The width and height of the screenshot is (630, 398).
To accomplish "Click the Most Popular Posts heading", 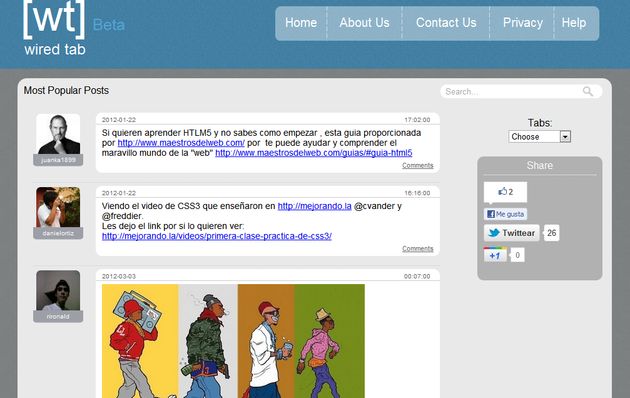I will 66,90.
